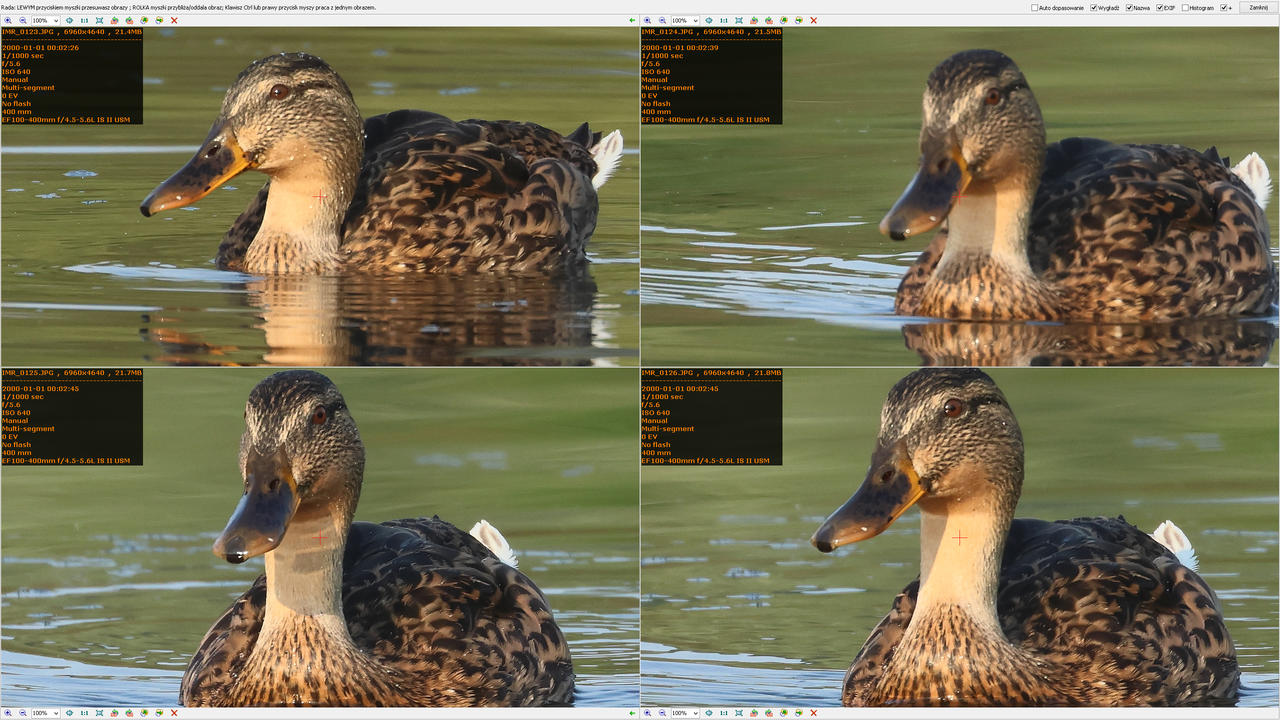This screenshot has height=720, width=1280.
Task: Click the IMR_0123.JPG file name overlay
Action: pyautogui.click(x=26, y=32)
